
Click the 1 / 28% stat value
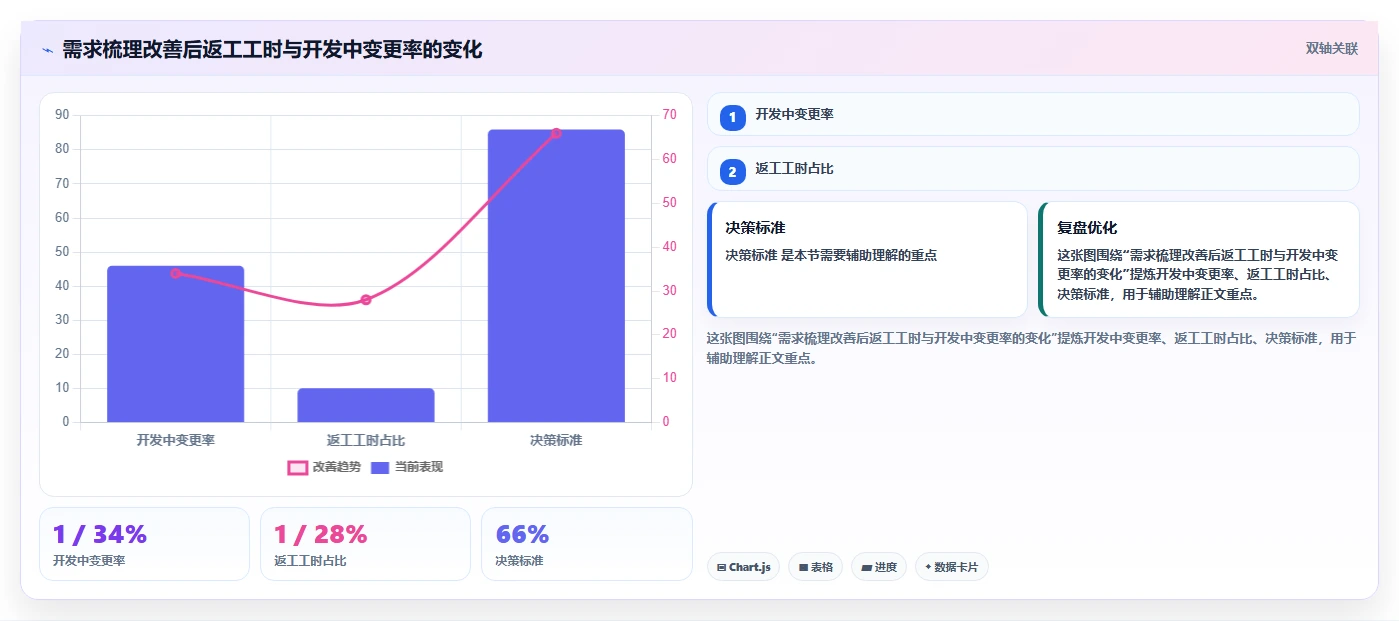[x=321, y=534]
